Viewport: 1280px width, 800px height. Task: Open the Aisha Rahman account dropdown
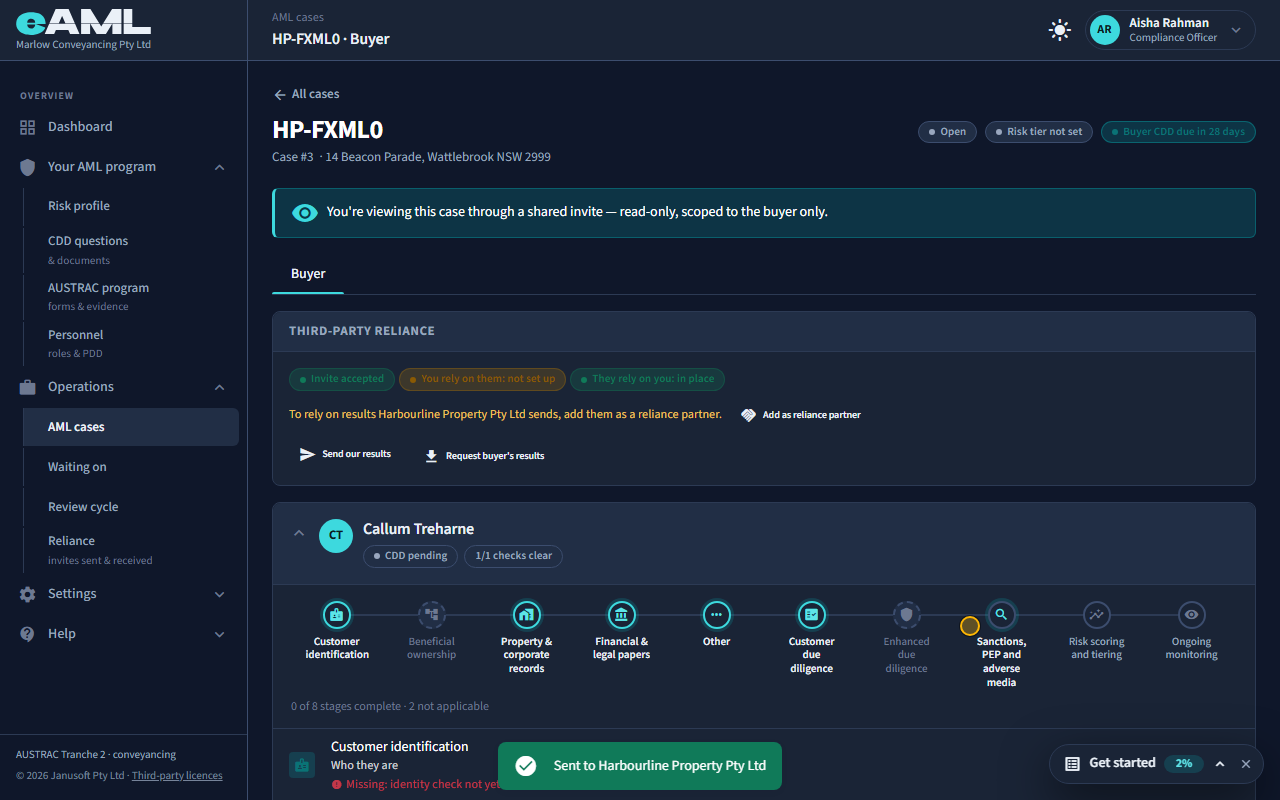pos(1171,30)
